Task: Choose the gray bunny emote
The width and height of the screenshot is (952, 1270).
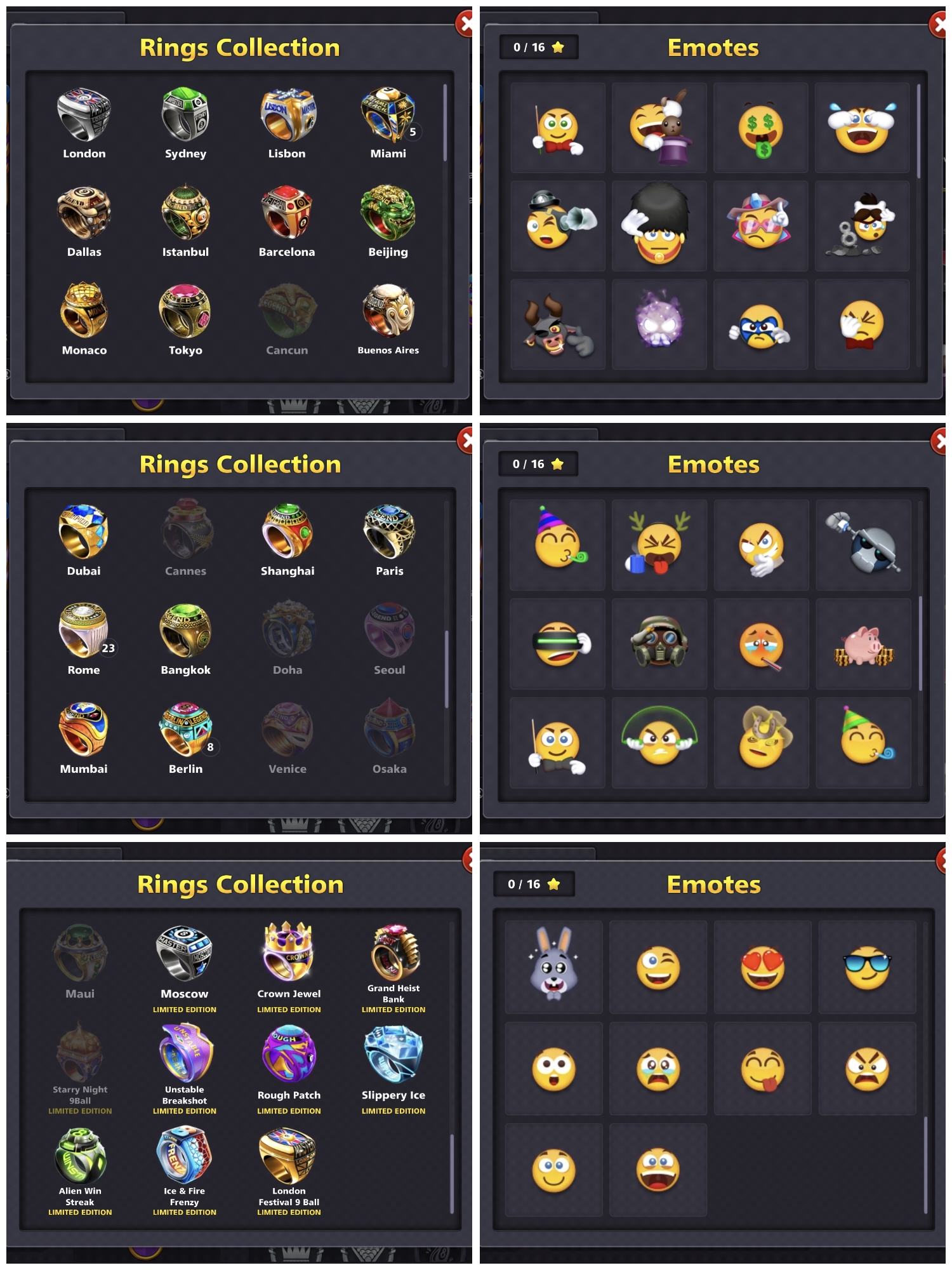Action: coord(553,966)
